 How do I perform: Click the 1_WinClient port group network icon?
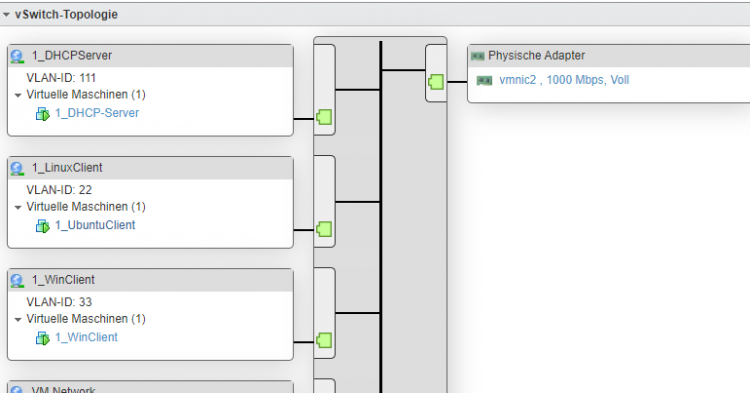(x=17, y=281)
